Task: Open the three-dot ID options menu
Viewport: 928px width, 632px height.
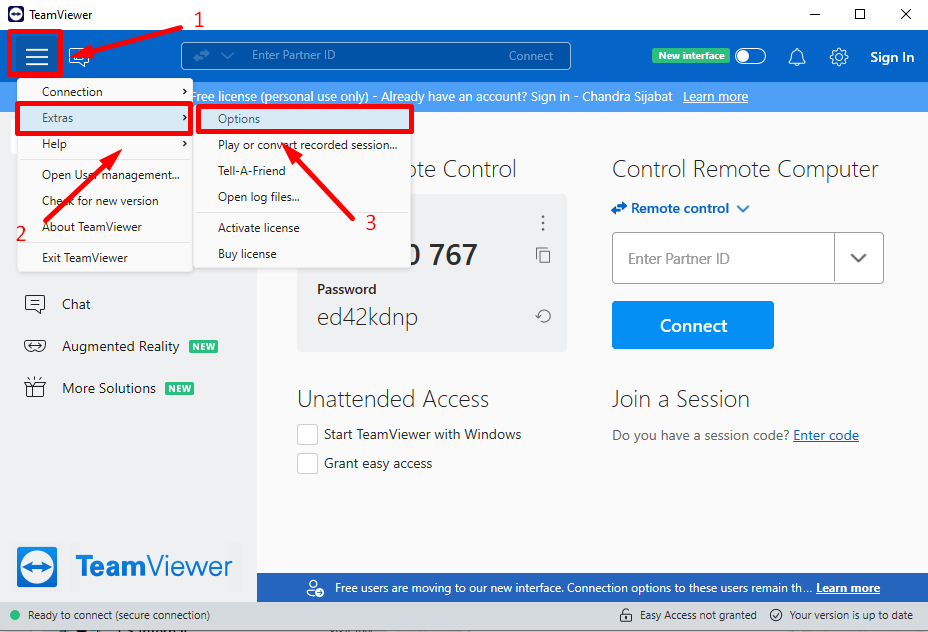Action: click(543, 223)
